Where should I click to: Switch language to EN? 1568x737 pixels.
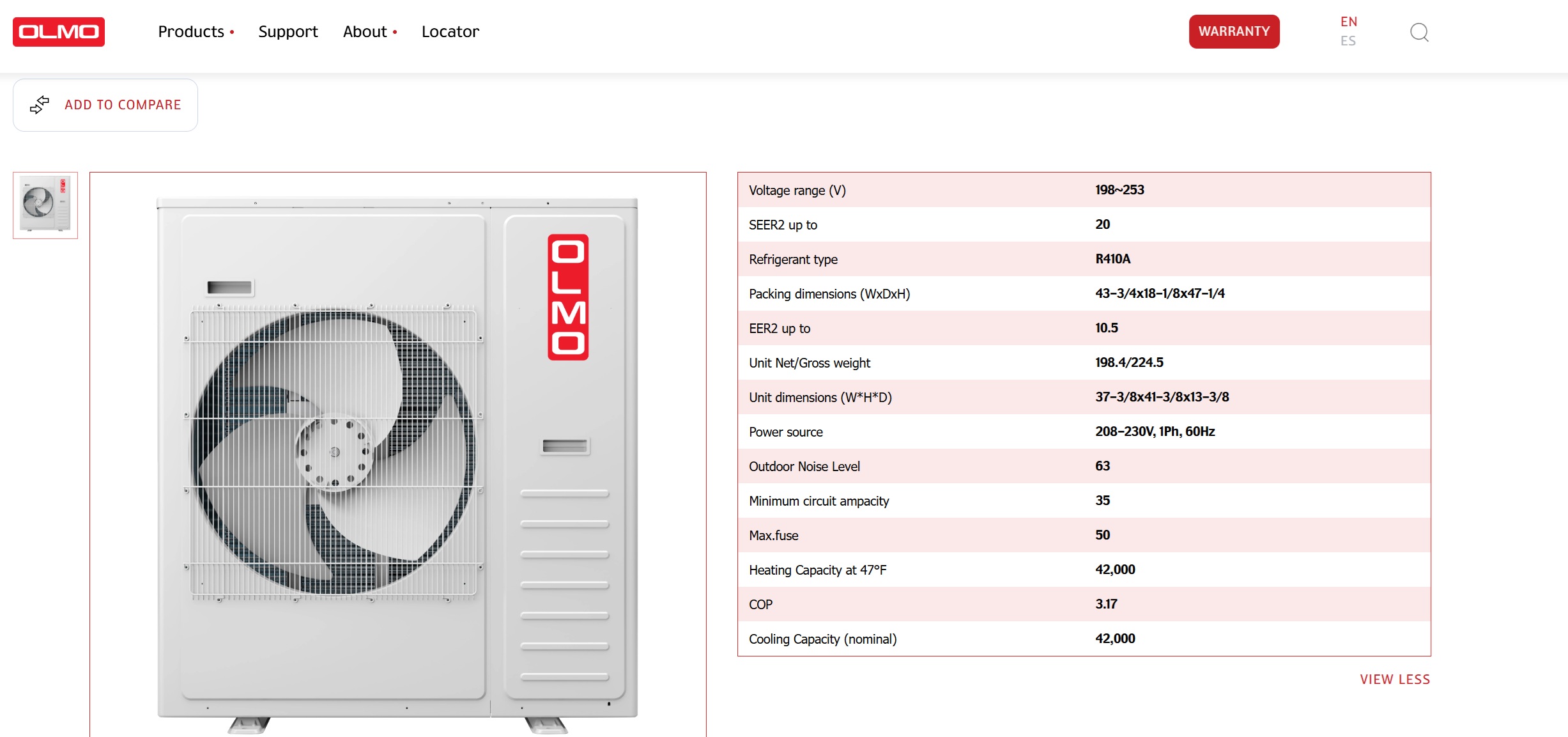coord(1349,22)
